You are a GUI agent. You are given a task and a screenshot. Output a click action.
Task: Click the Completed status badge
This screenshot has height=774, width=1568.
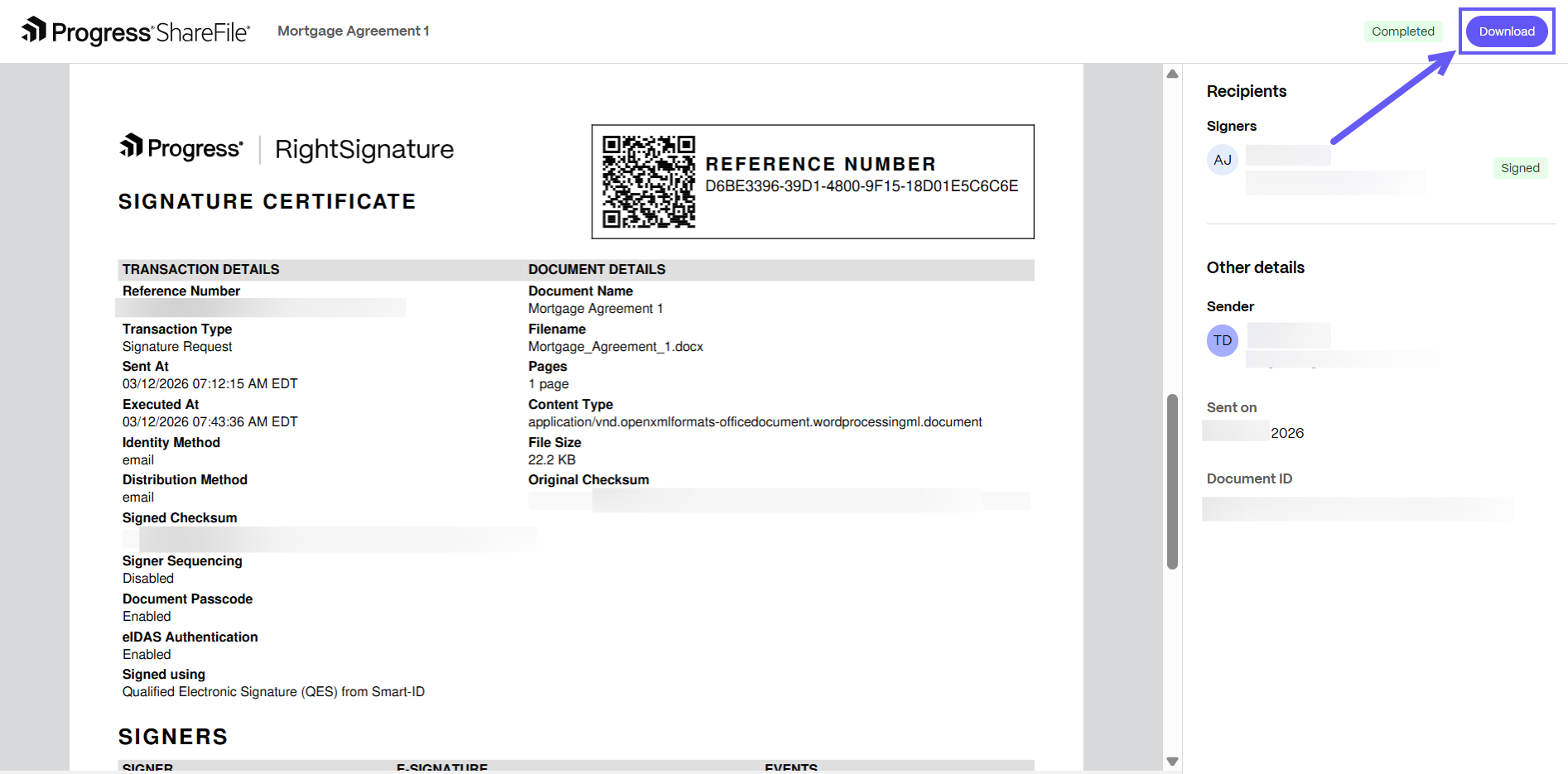click(x=1402, y=31)
